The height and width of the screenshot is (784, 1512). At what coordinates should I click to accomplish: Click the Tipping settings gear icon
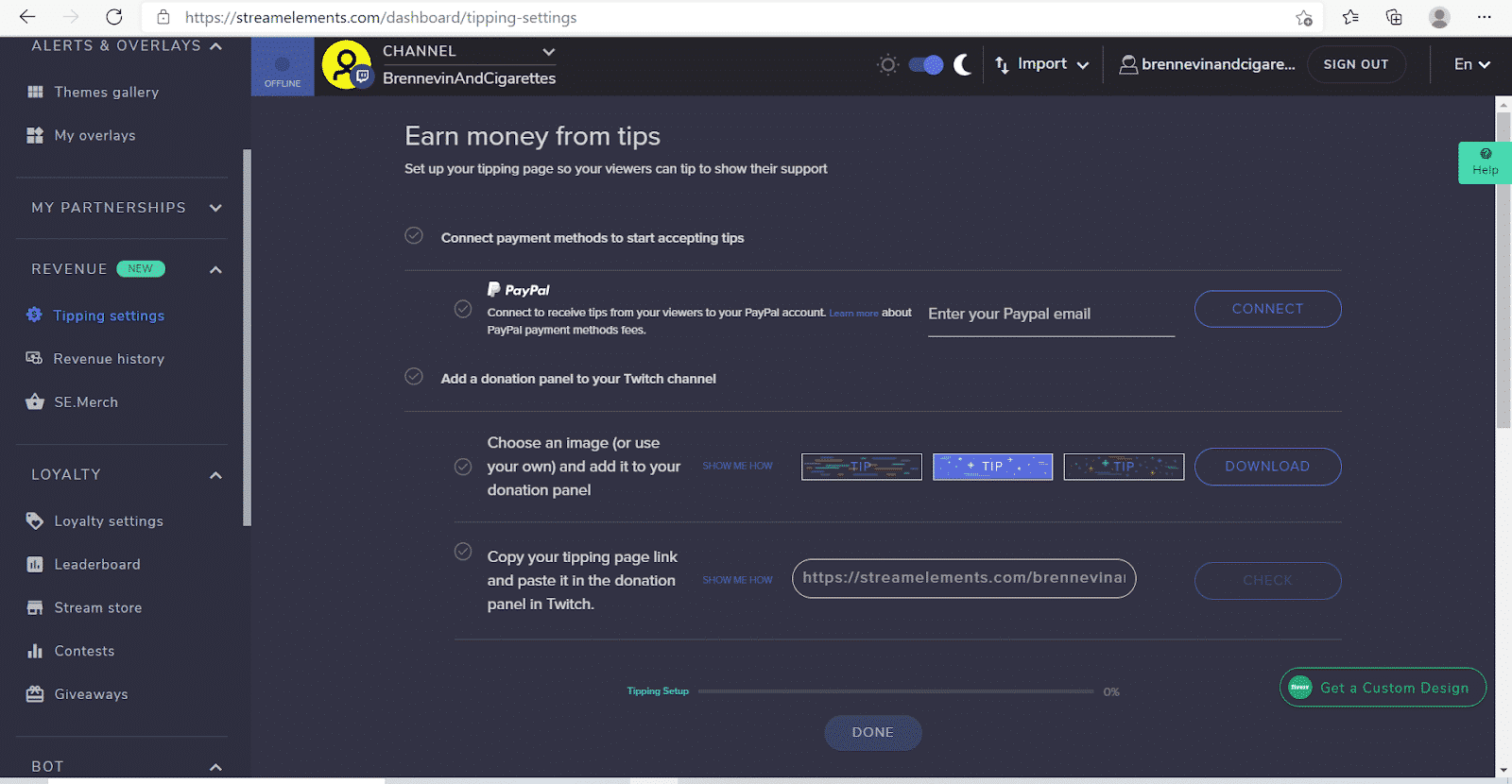pos(35,315)
